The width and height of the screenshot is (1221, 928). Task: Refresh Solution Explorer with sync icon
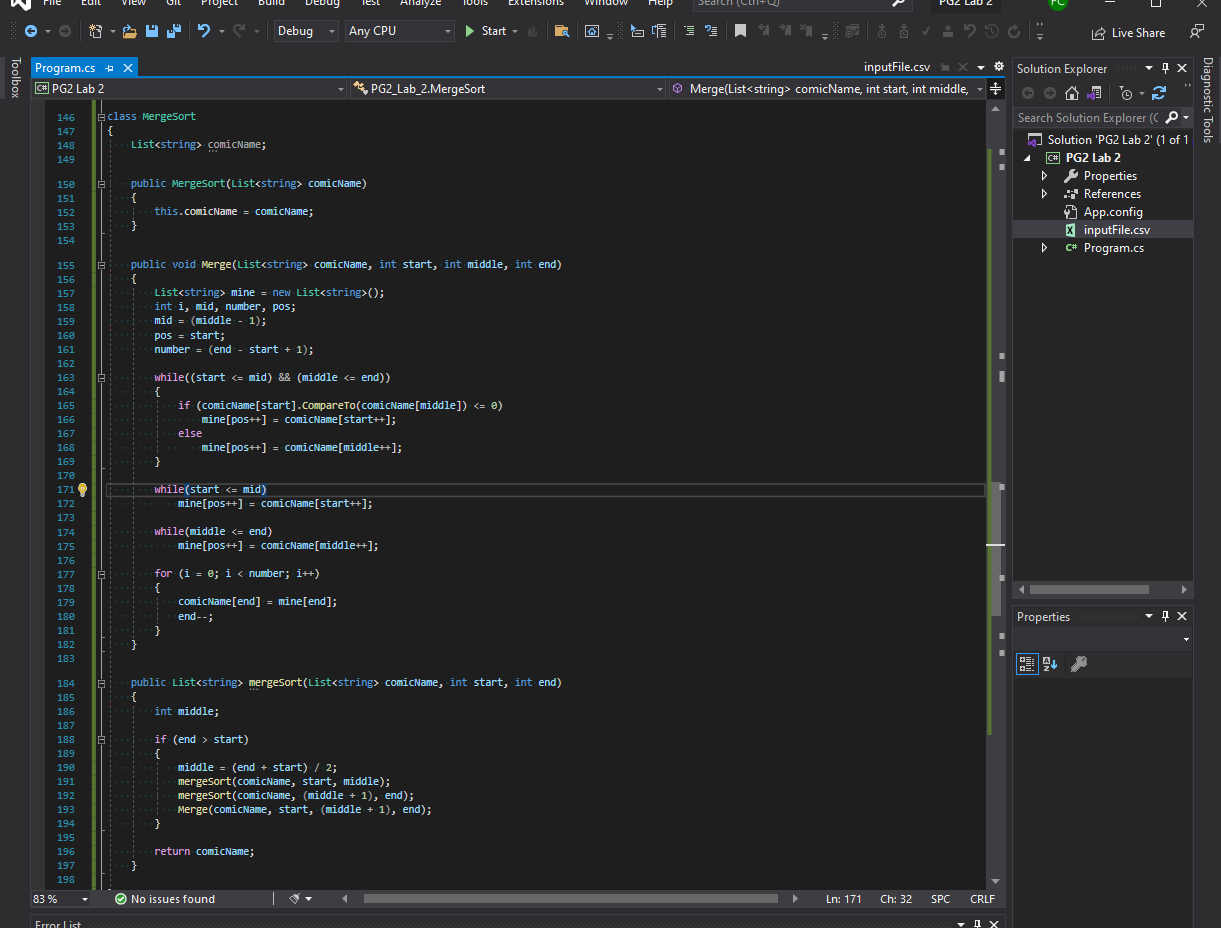pyautogui.click(x=1159, y=93)
